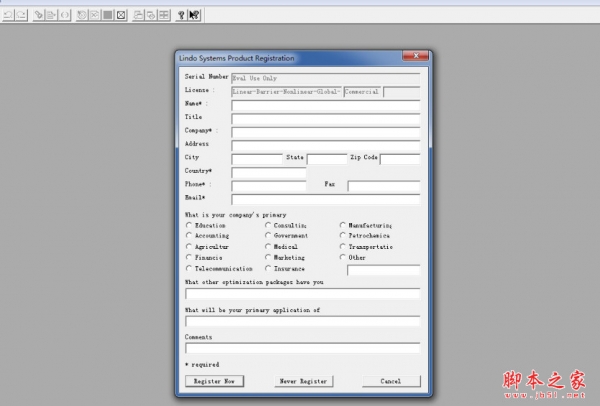Select the Government radio button
600x406 pixels.
click(268, 235)
